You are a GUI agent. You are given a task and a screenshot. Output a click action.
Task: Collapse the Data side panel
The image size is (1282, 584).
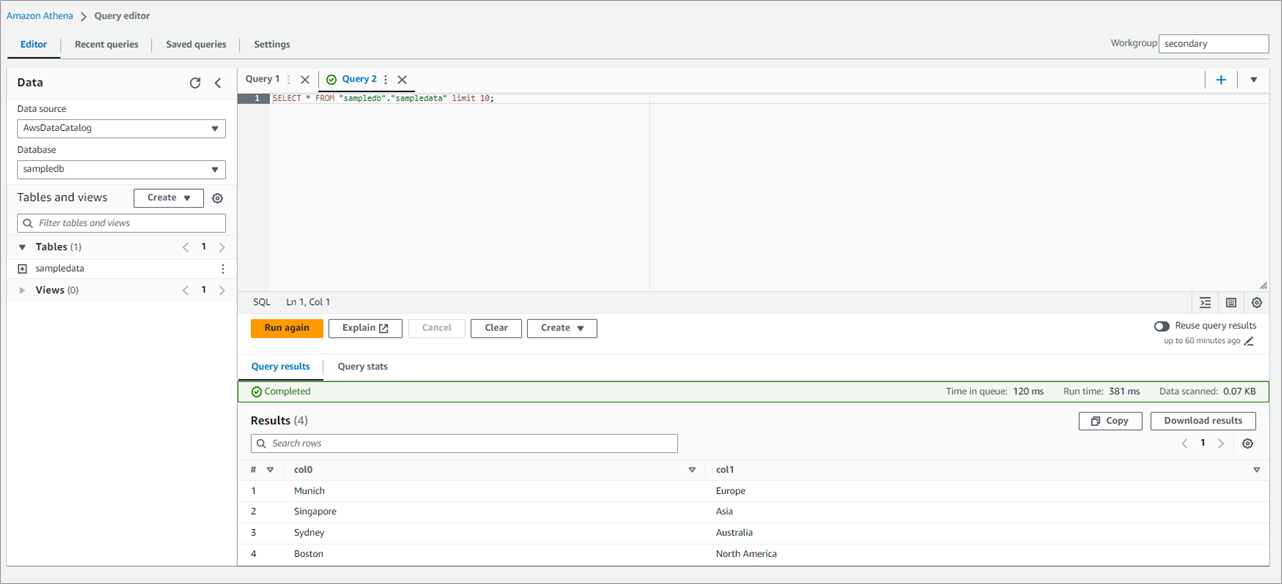pos(218,83)
